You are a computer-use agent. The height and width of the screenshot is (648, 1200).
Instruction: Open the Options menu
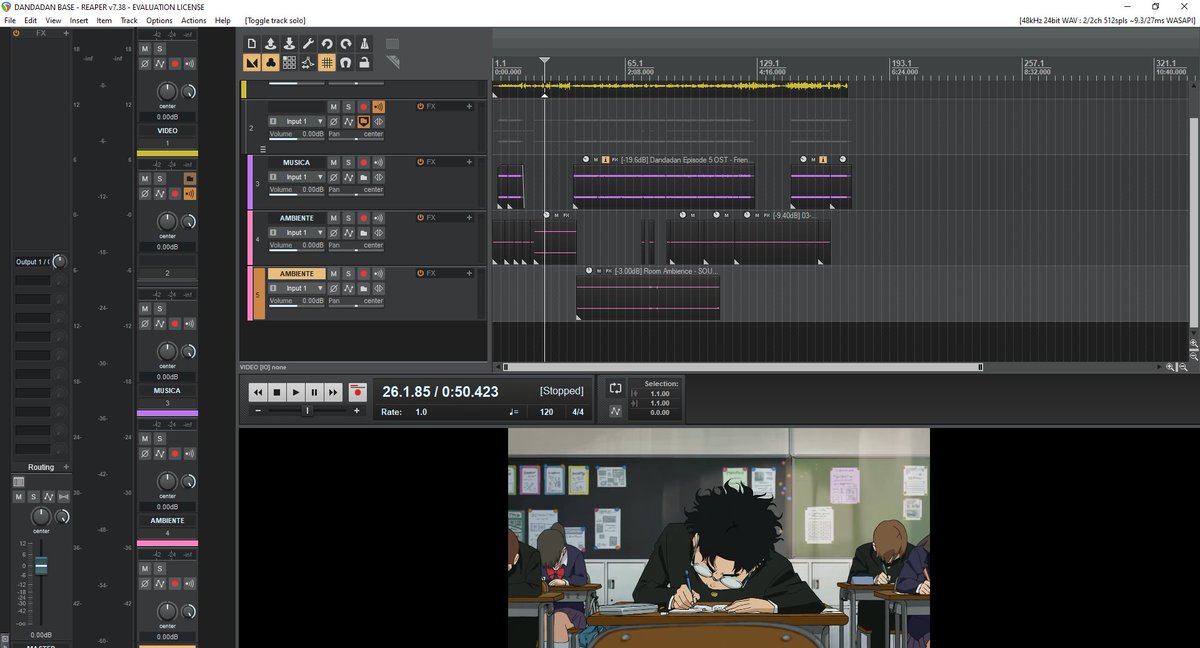[159, 20]
